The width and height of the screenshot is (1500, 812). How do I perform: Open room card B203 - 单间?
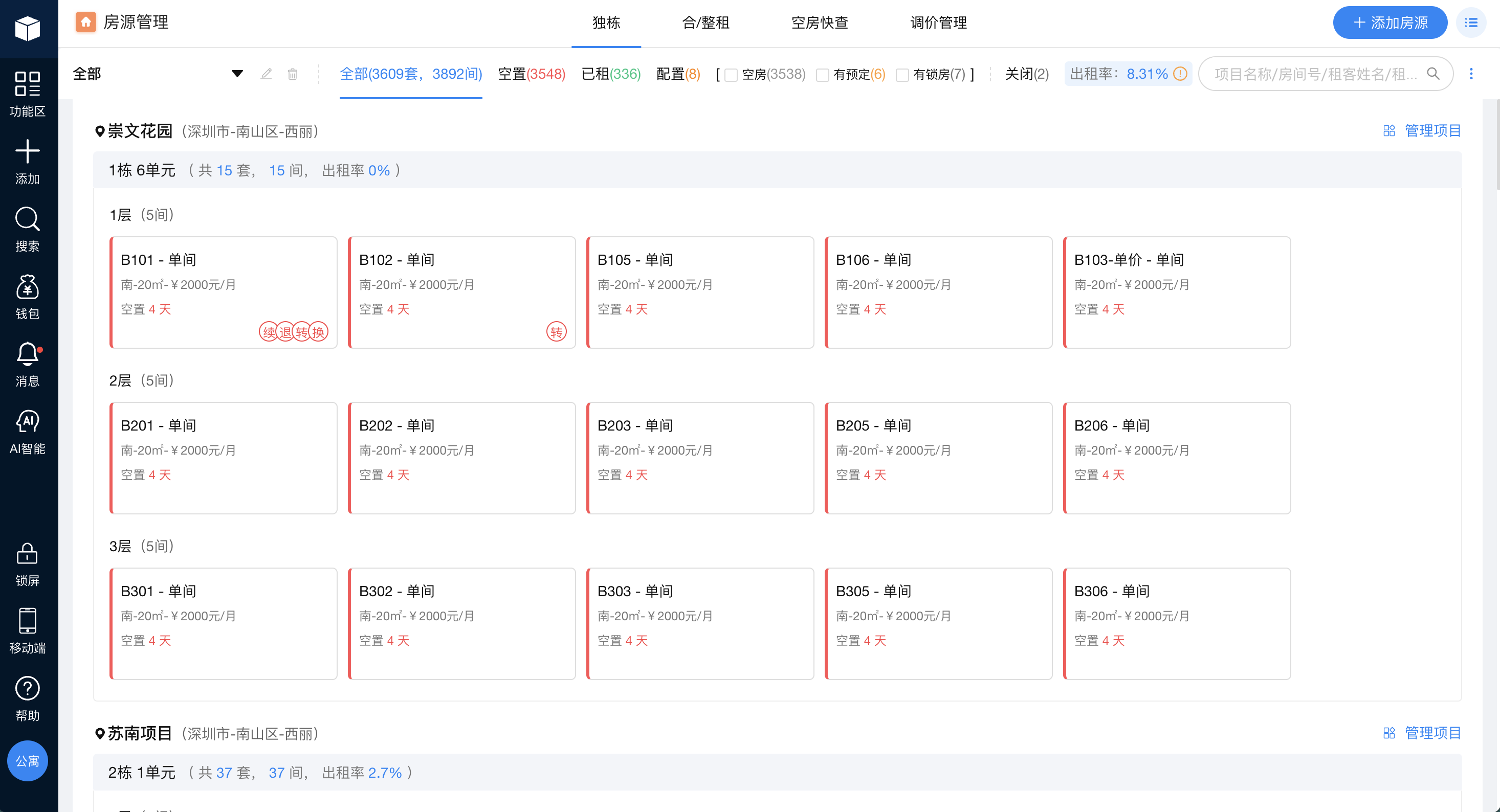click(700, 458)
